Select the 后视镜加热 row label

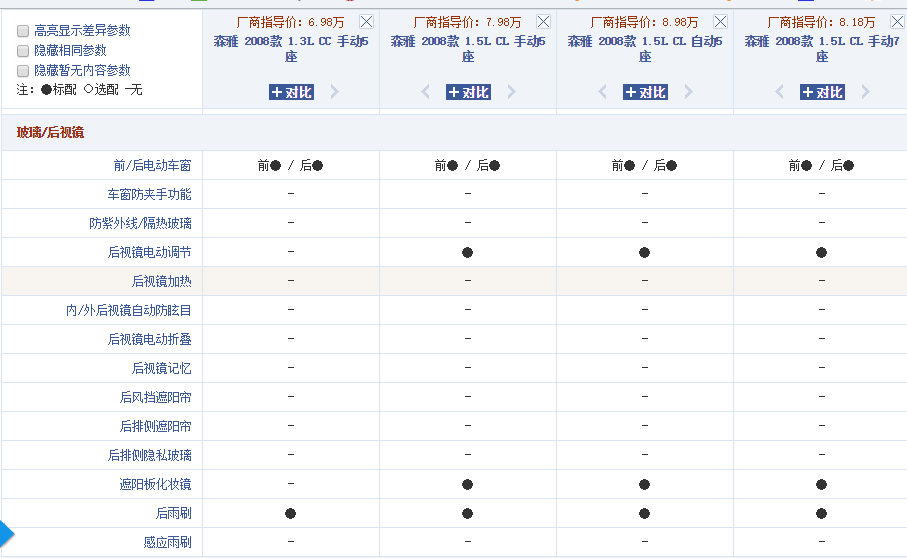pyautogui.click(x=161, y=281)
